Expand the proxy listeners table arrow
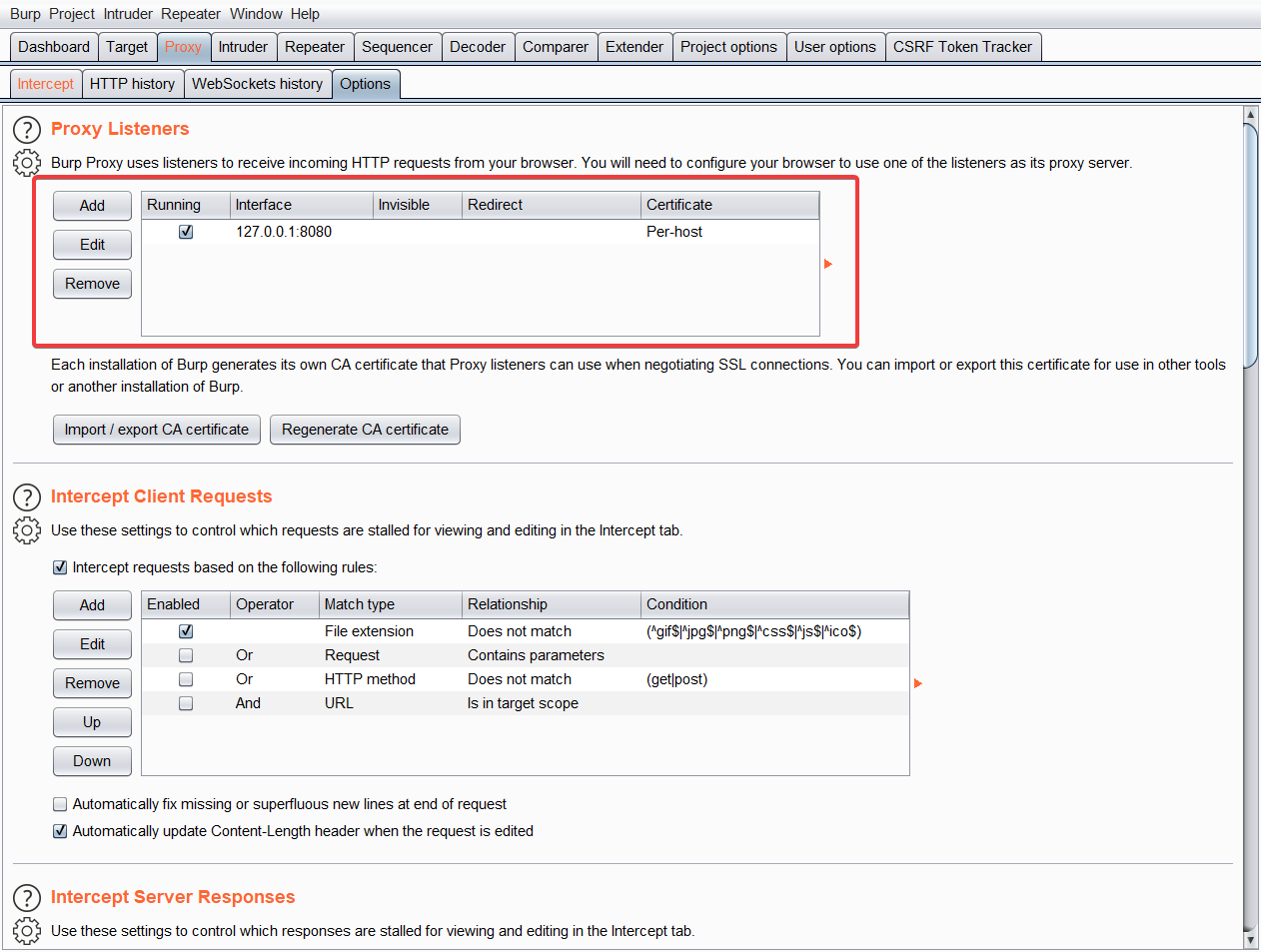The image size is (1261, 952). click(x=828, y=264)
